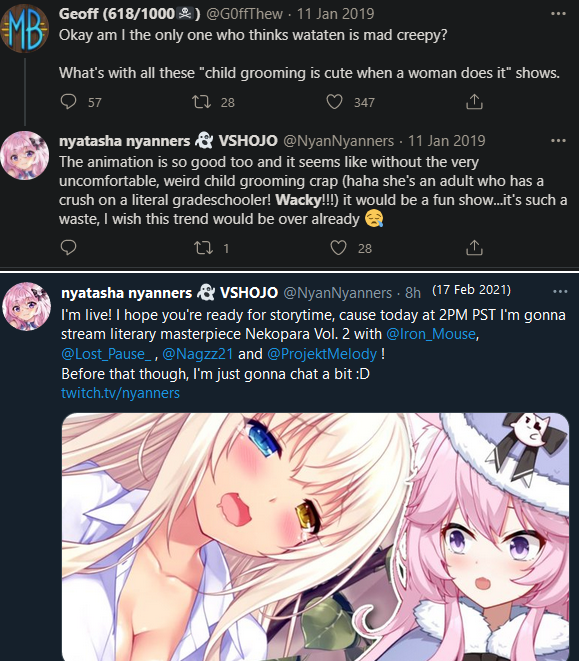The image size is (579, 661).
Task: Open nyanners' avatar on the 2019 reply
Action: tap(25, 156)
